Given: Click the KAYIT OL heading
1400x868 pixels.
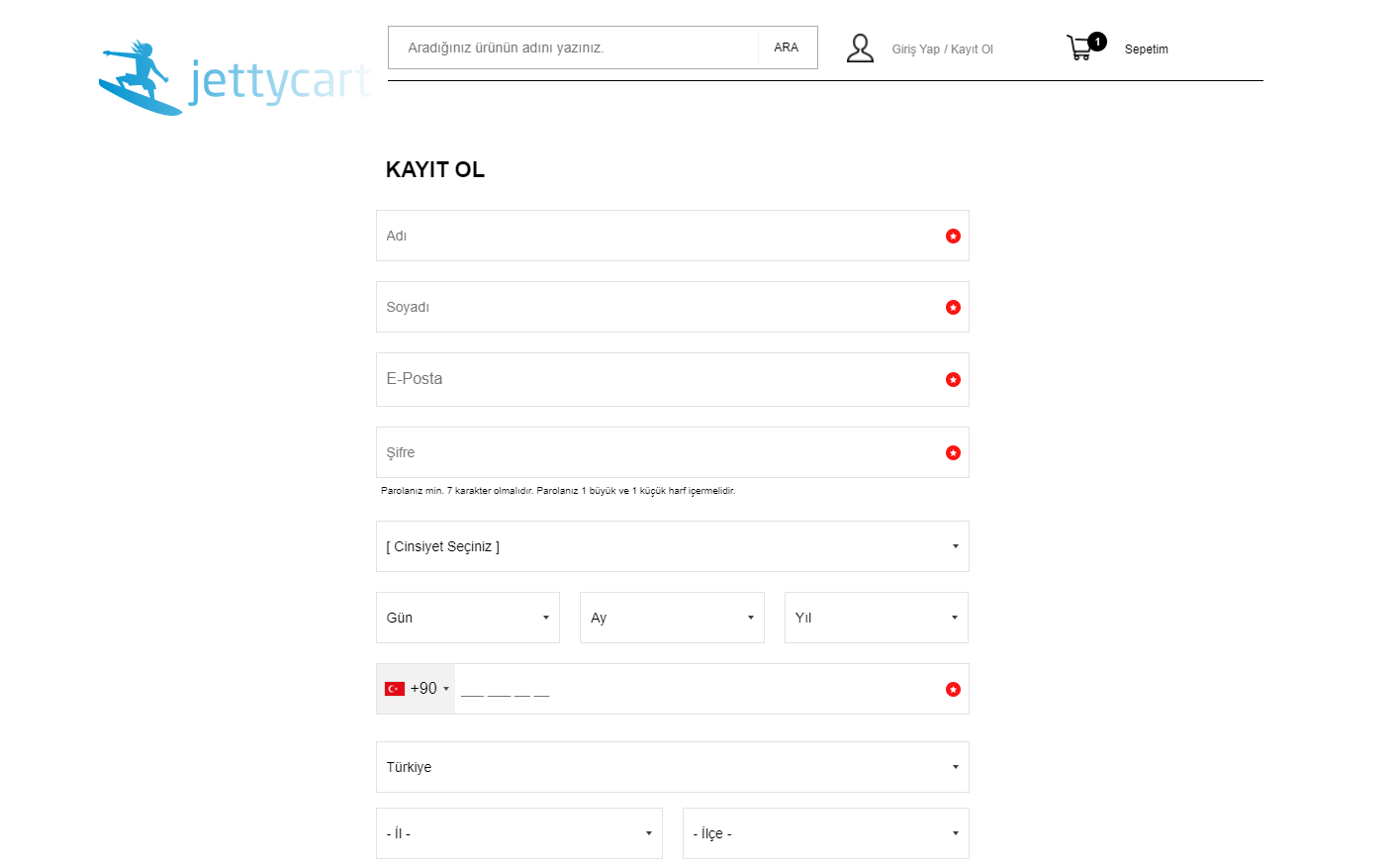Looking at the screenshot, I should click(x=435, y=169).
